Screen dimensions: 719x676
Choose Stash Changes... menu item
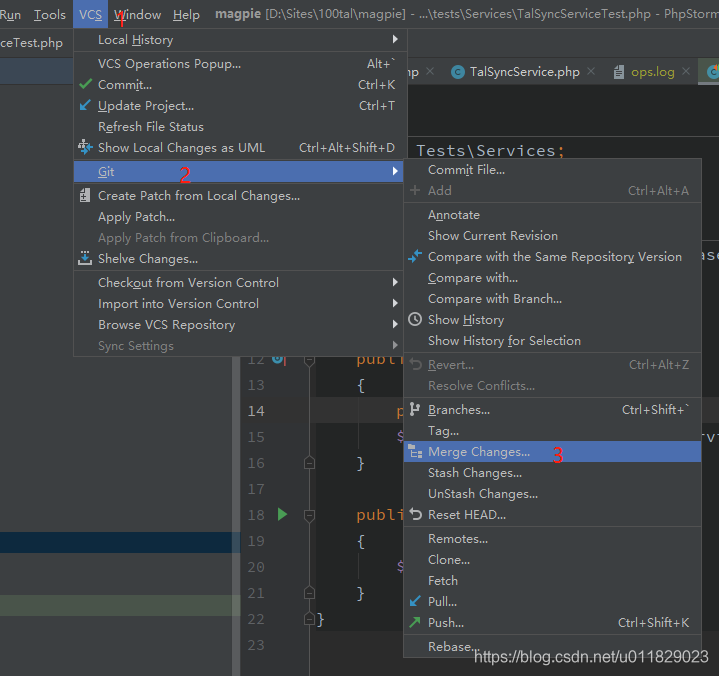pyautogui.click(x=553, y=472)
